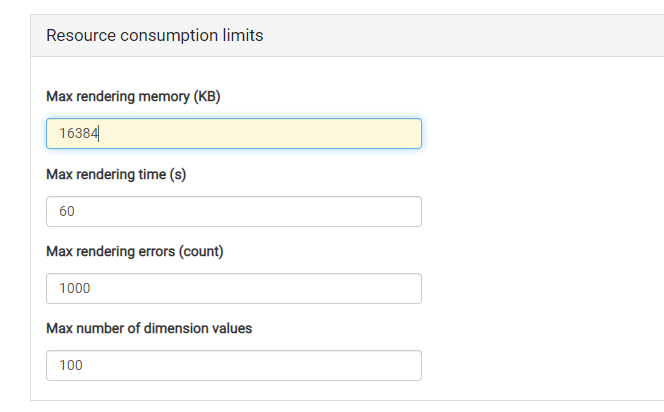Place cursor on the 60 value text

pyautogui.click(x=67, y=211)
